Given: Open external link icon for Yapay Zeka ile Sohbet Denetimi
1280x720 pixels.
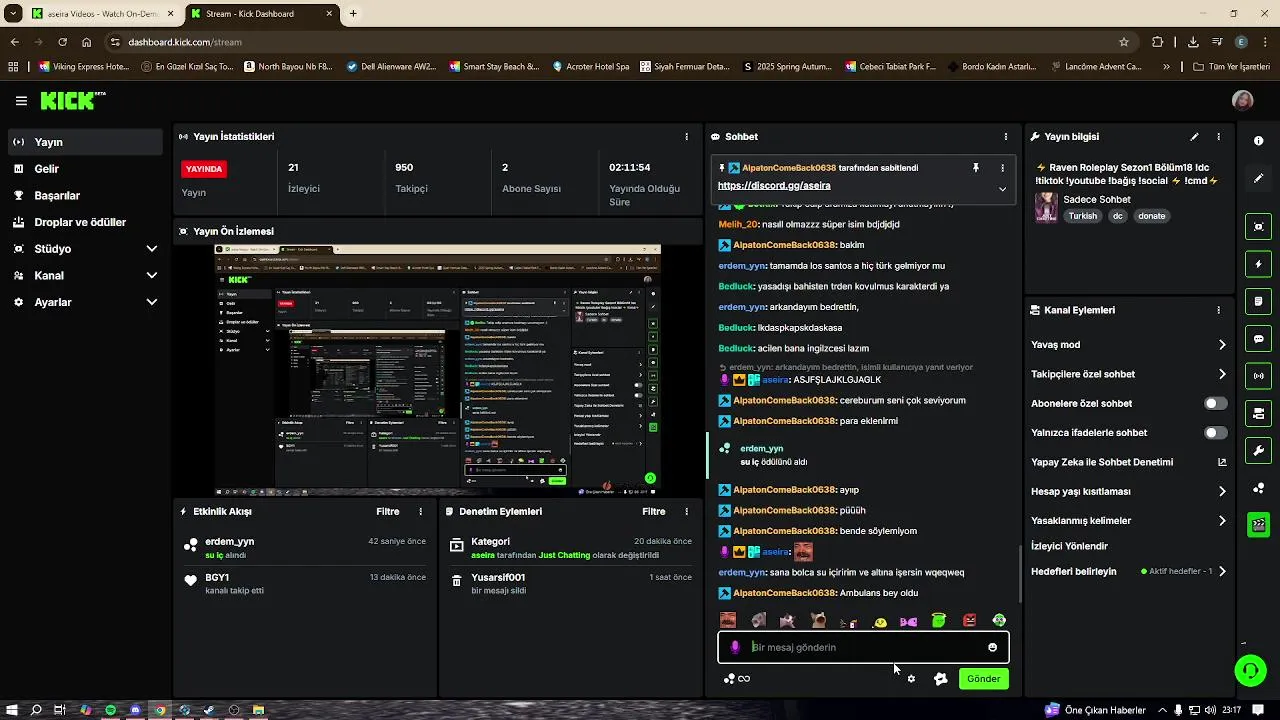Looking at the screenshot, I should [x=1222, y=462].
